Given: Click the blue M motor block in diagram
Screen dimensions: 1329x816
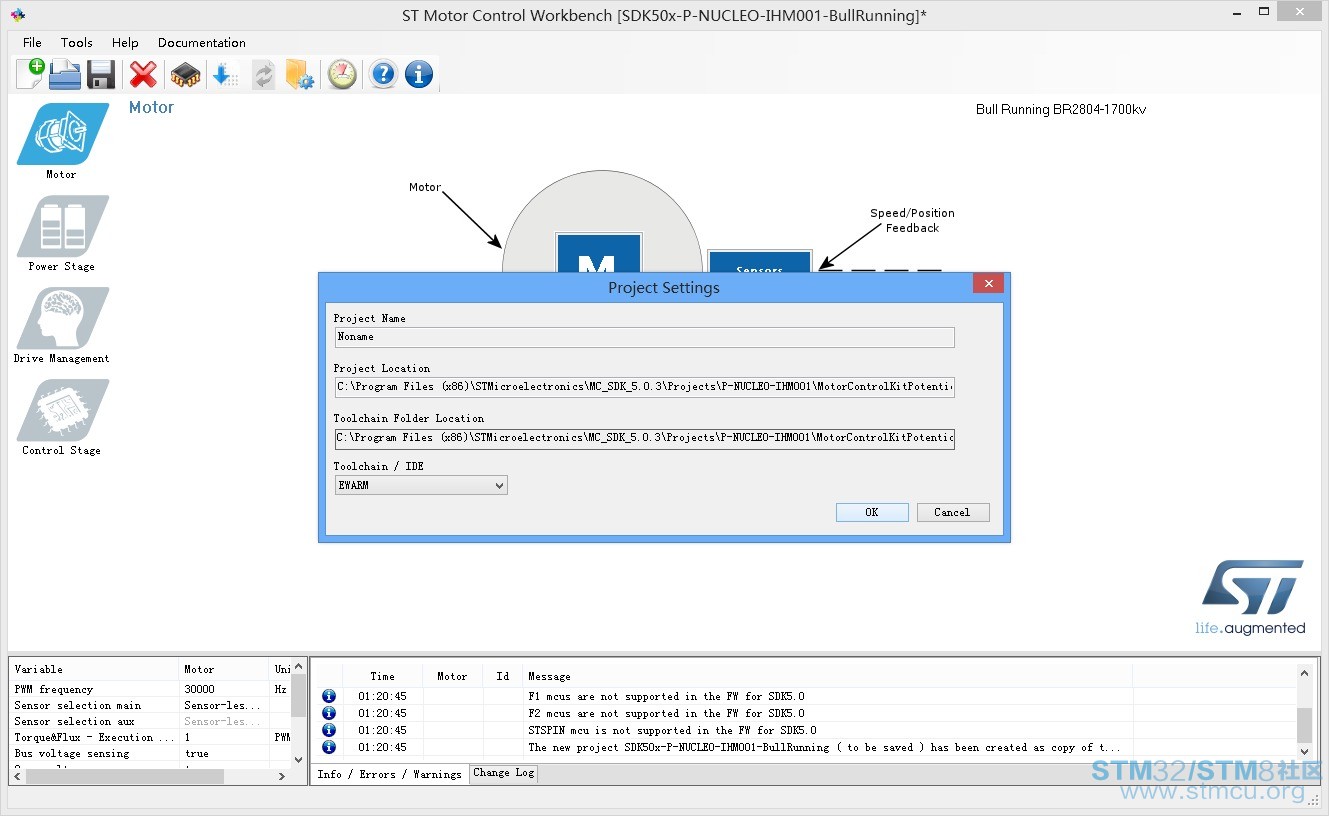Looking at the screenshot, I should [x=599, y=253].
